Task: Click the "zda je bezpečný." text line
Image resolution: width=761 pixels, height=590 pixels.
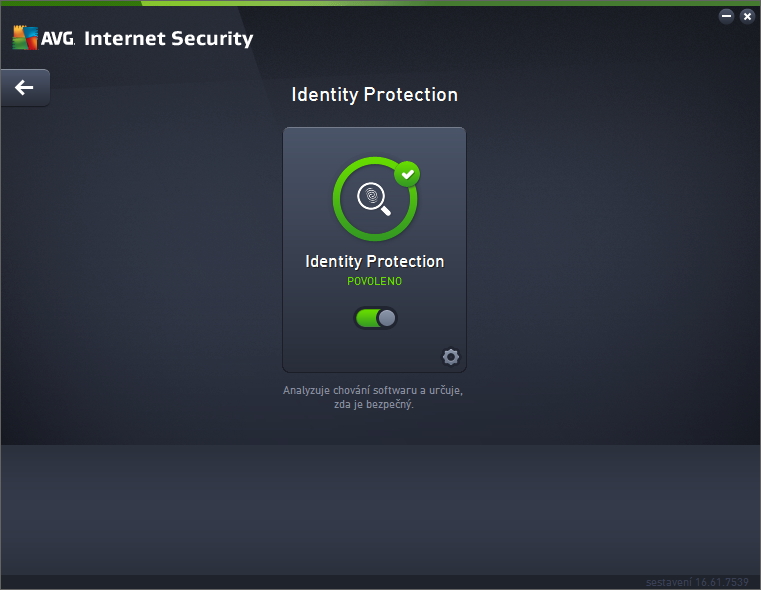Action: coord(372,405)
